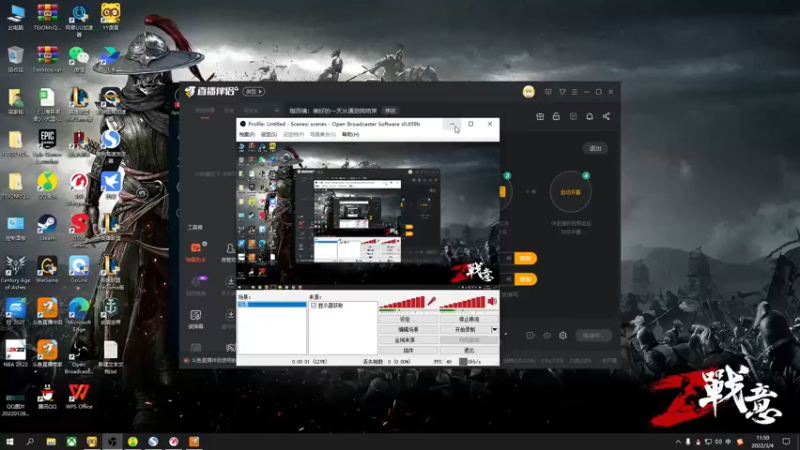Open the Action Center notification icon
Screen dimensions: 800x450
[x=786, y=442]
